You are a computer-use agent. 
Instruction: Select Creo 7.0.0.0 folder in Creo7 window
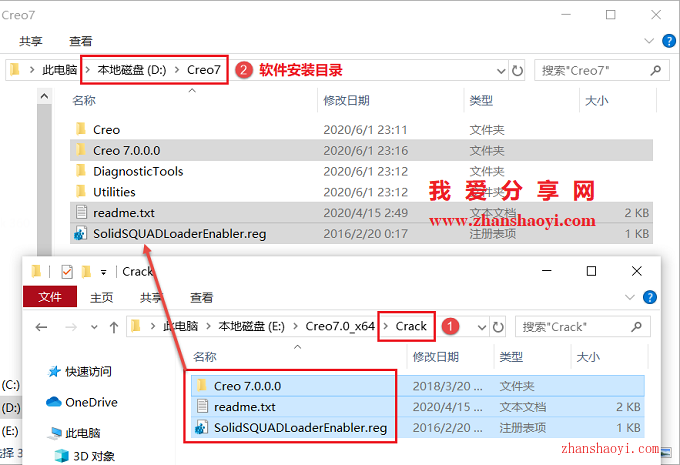click(361, 151)
